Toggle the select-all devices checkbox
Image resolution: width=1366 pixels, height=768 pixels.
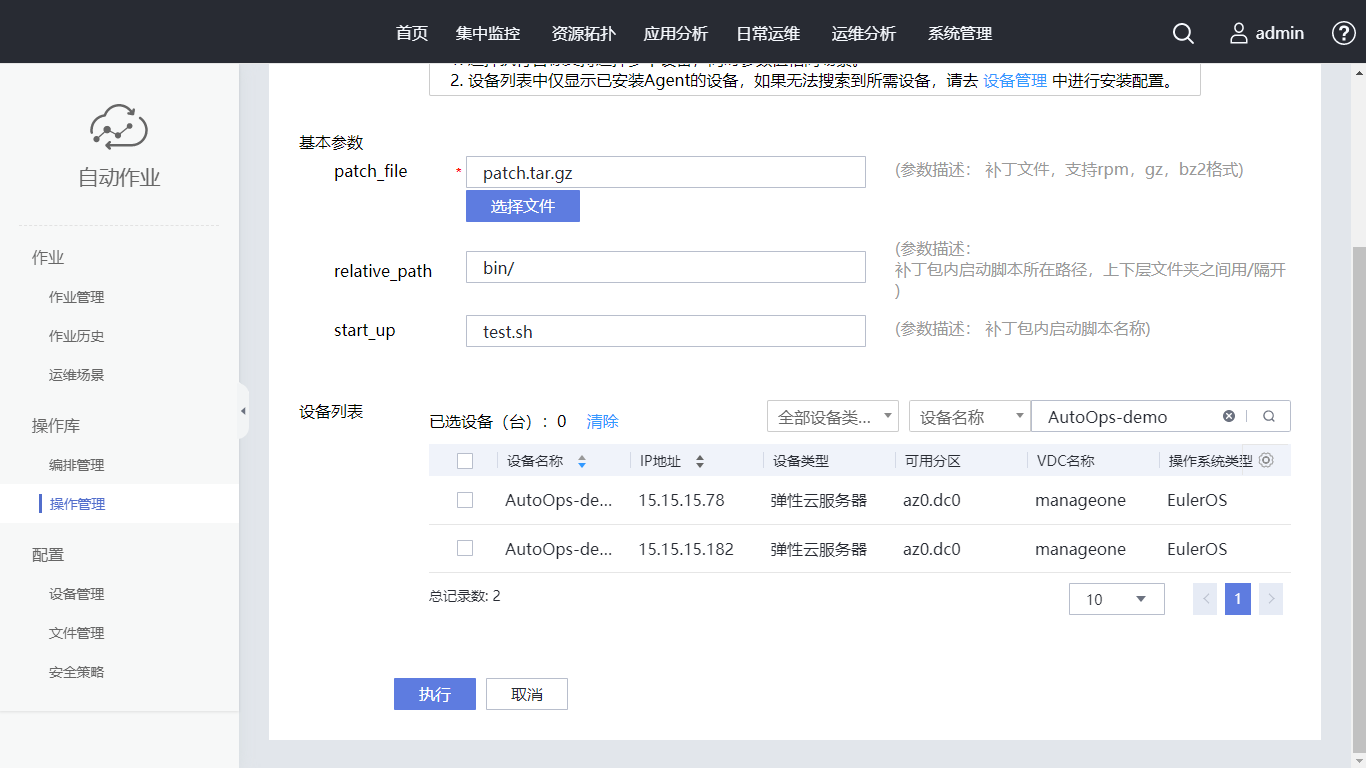pos(465,461)
